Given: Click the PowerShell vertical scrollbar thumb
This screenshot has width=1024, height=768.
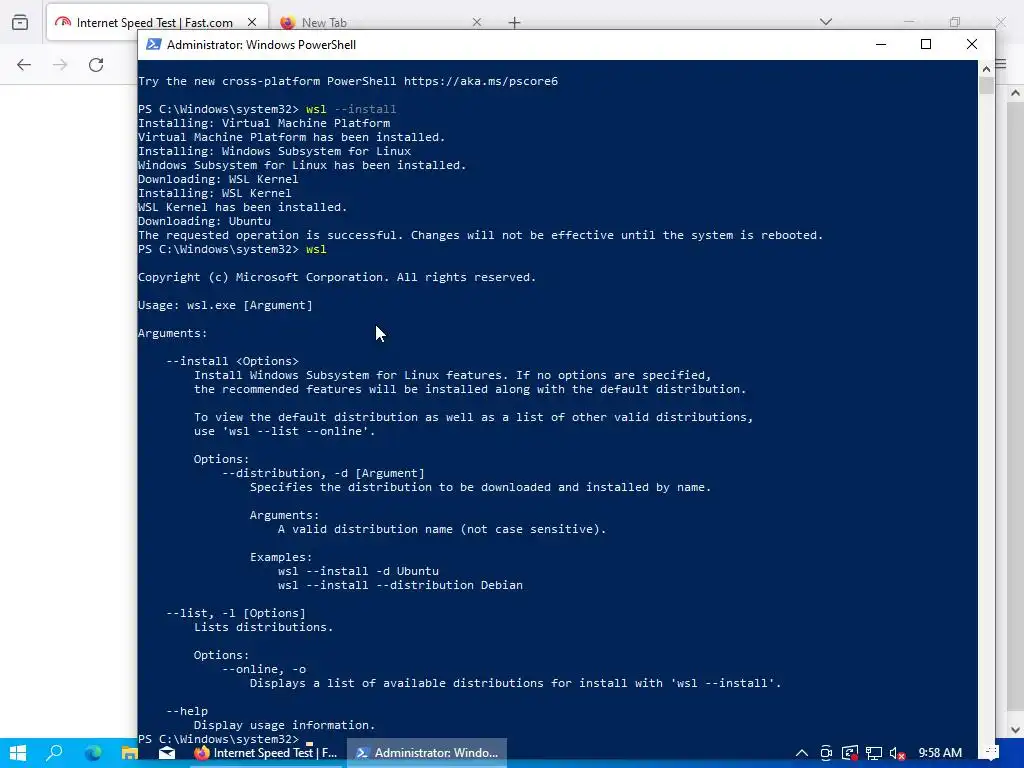Looking at the screenshot, I should point(985,86).
